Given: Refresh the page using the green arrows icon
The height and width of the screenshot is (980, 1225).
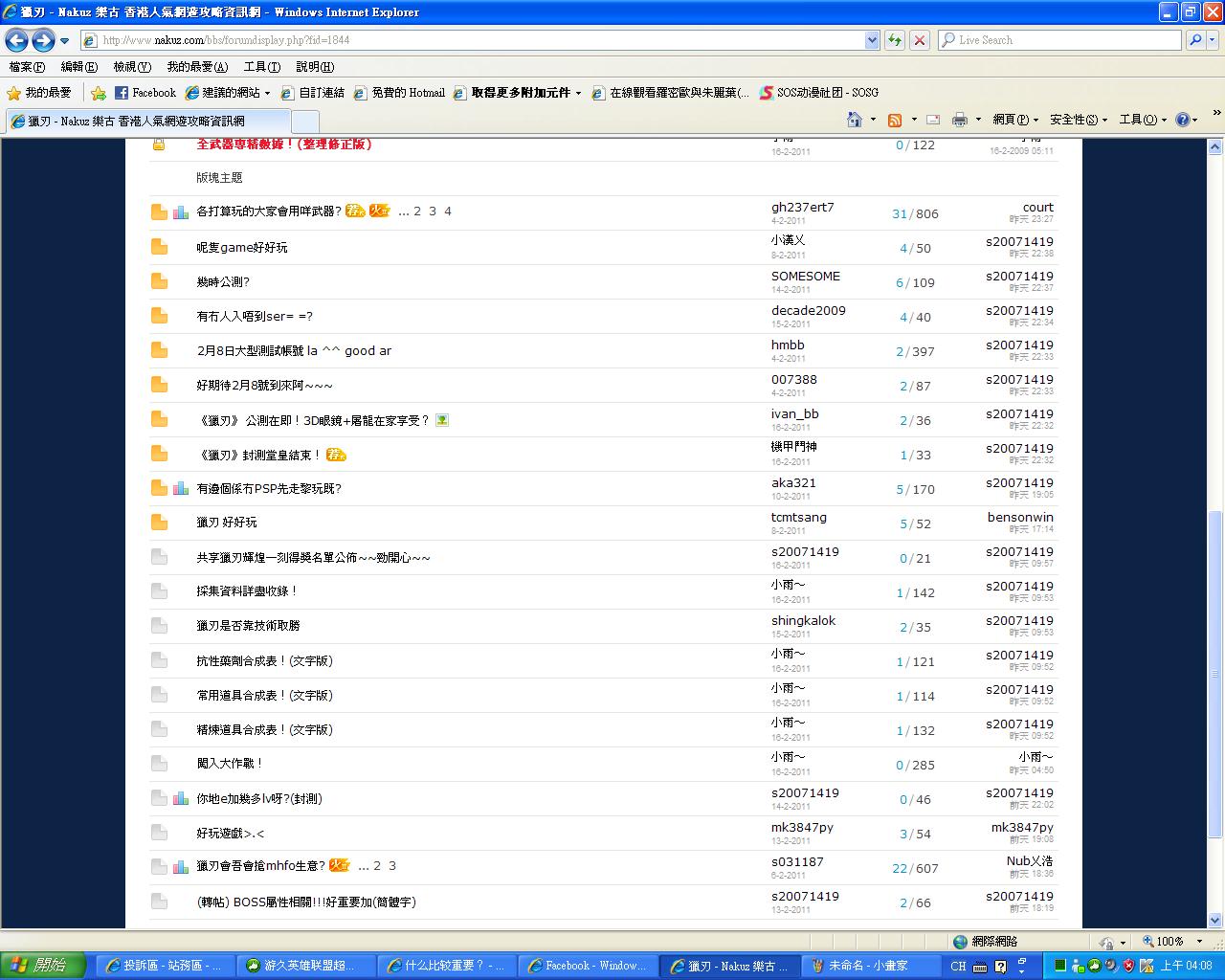Looking at the screenshot, I should click(x=895, y=40).
